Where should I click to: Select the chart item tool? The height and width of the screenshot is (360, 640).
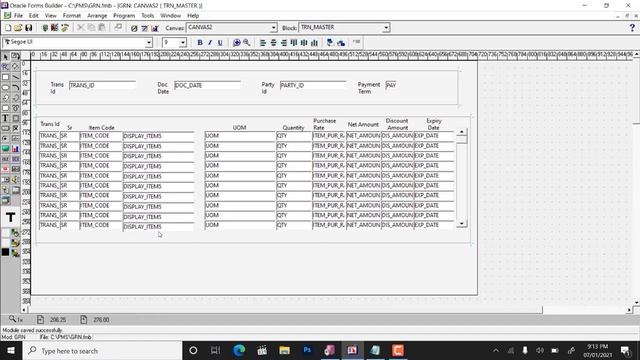click(x=16, y=149)
